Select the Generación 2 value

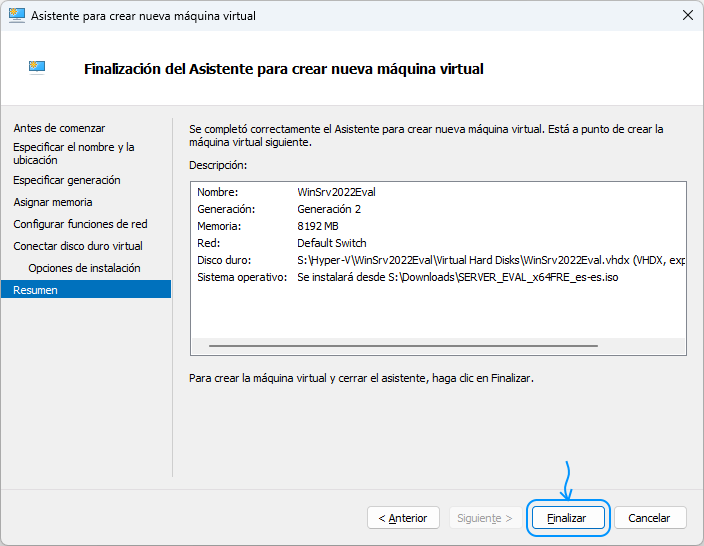(329, 209)
